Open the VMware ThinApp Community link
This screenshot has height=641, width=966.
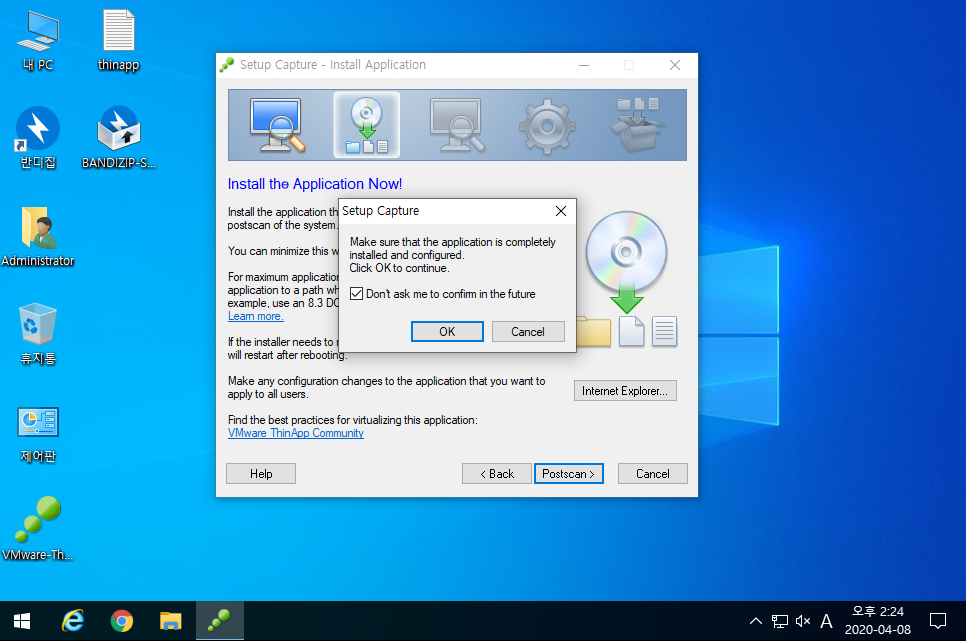point(296,433)
